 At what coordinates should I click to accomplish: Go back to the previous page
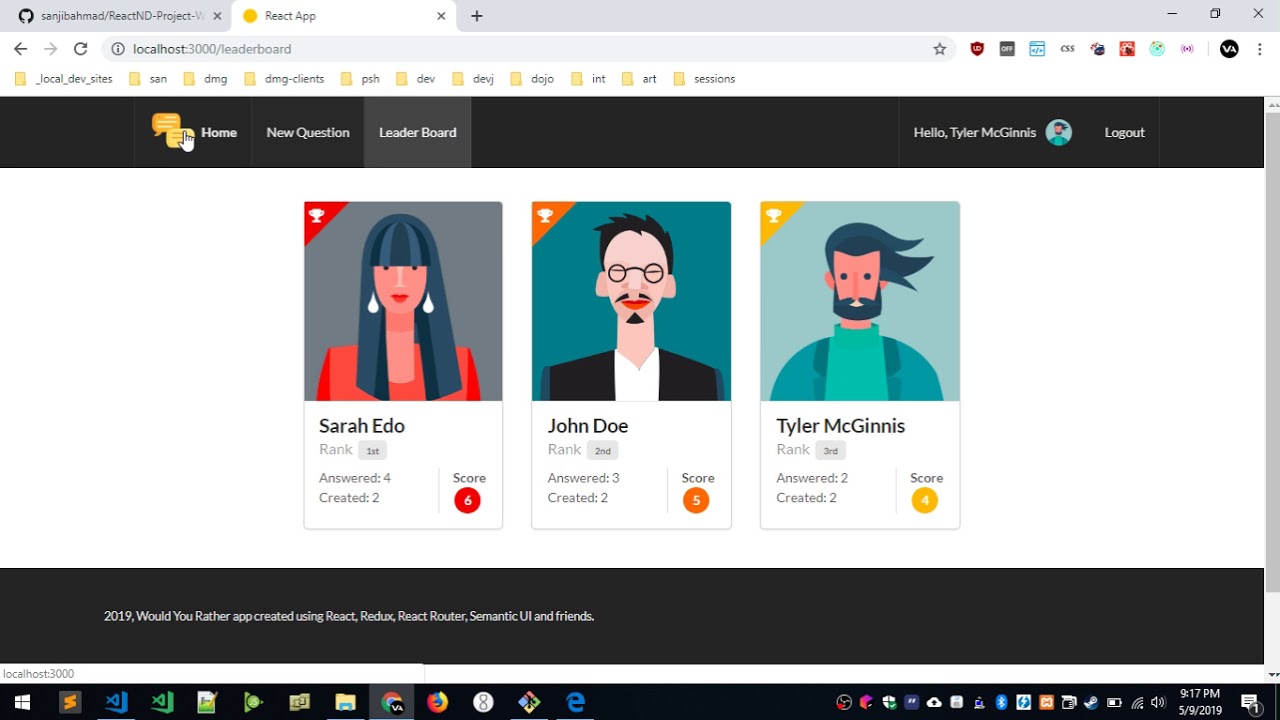[20, 49]
